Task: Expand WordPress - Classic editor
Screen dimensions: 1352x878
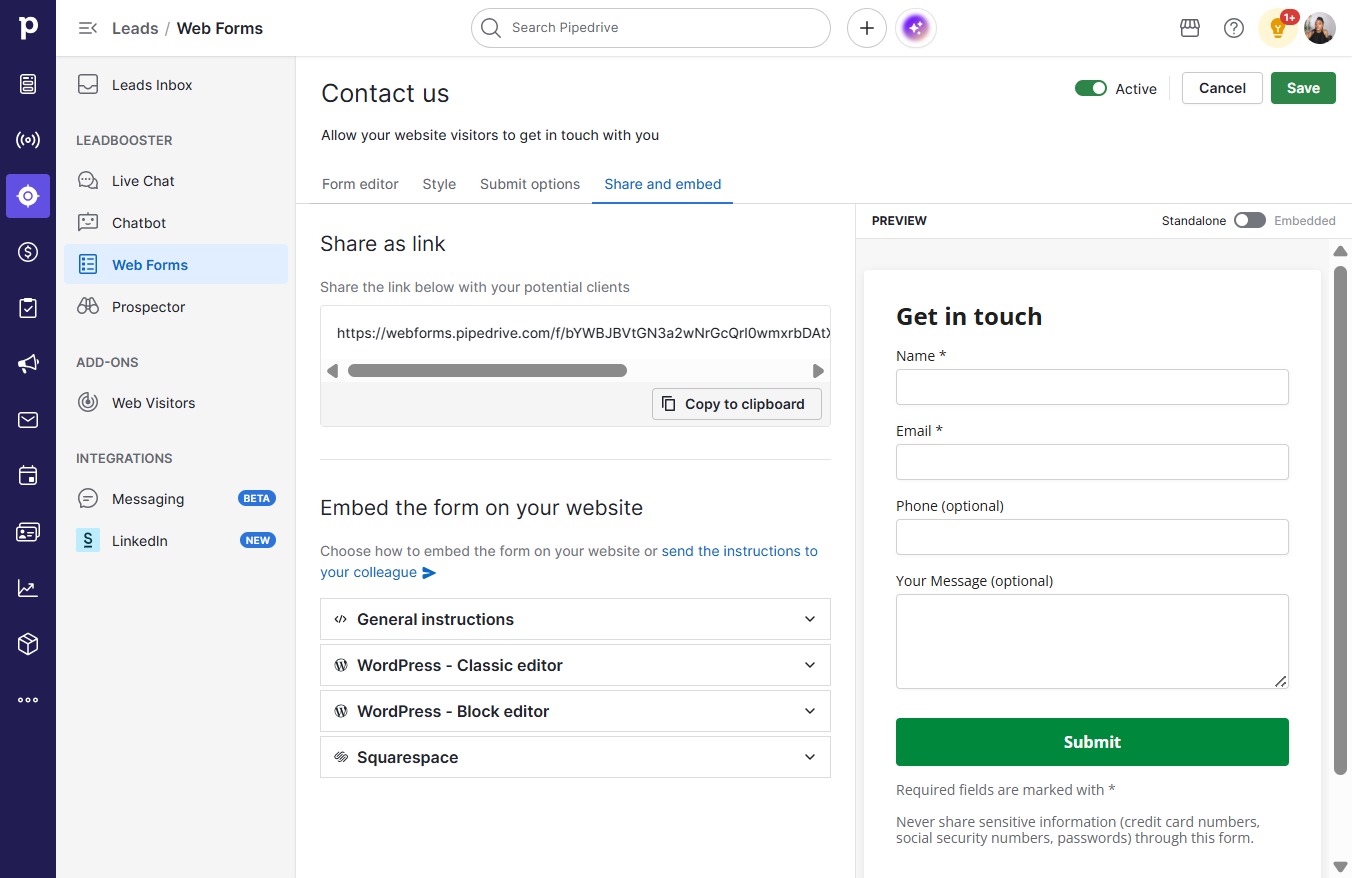Action: click(x=575, y=665)
